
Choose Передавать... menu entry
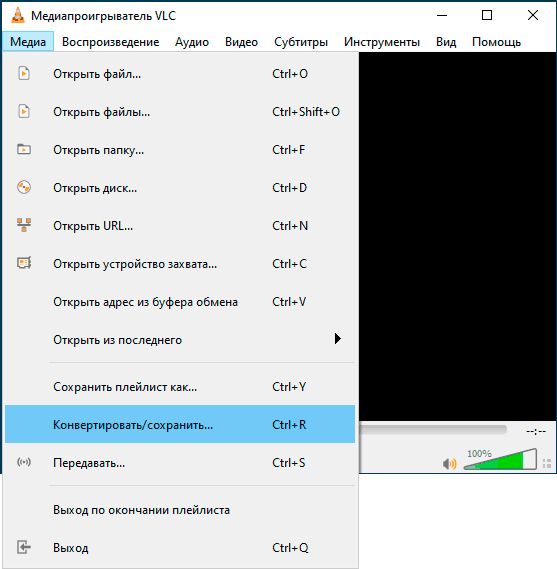[180, 462]
